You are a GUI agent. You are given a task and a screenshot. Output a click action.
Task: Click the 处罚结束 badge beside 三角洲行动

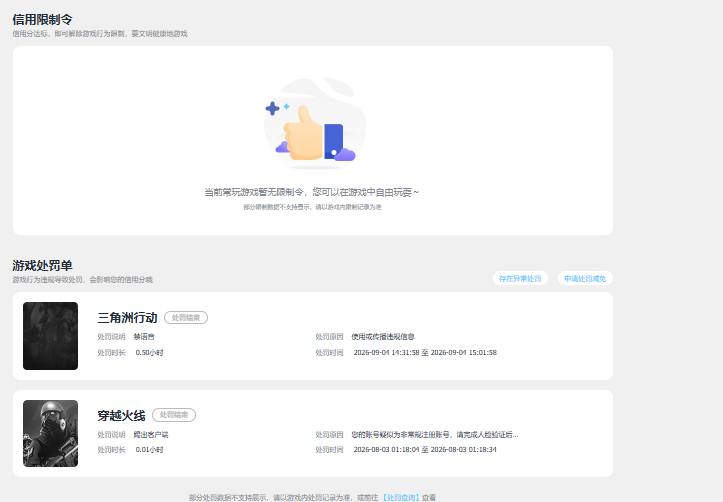tap(186, 318)
